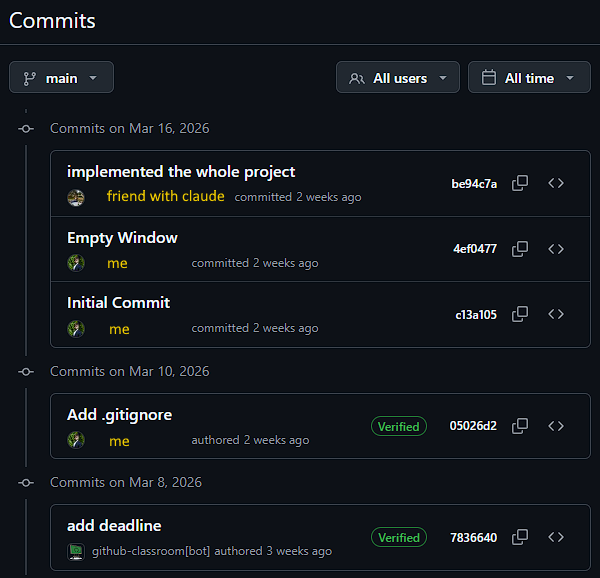Click the github-classroom[bot] author name
The width and height of the screenshot is (600, 578).
coord(150,551)
